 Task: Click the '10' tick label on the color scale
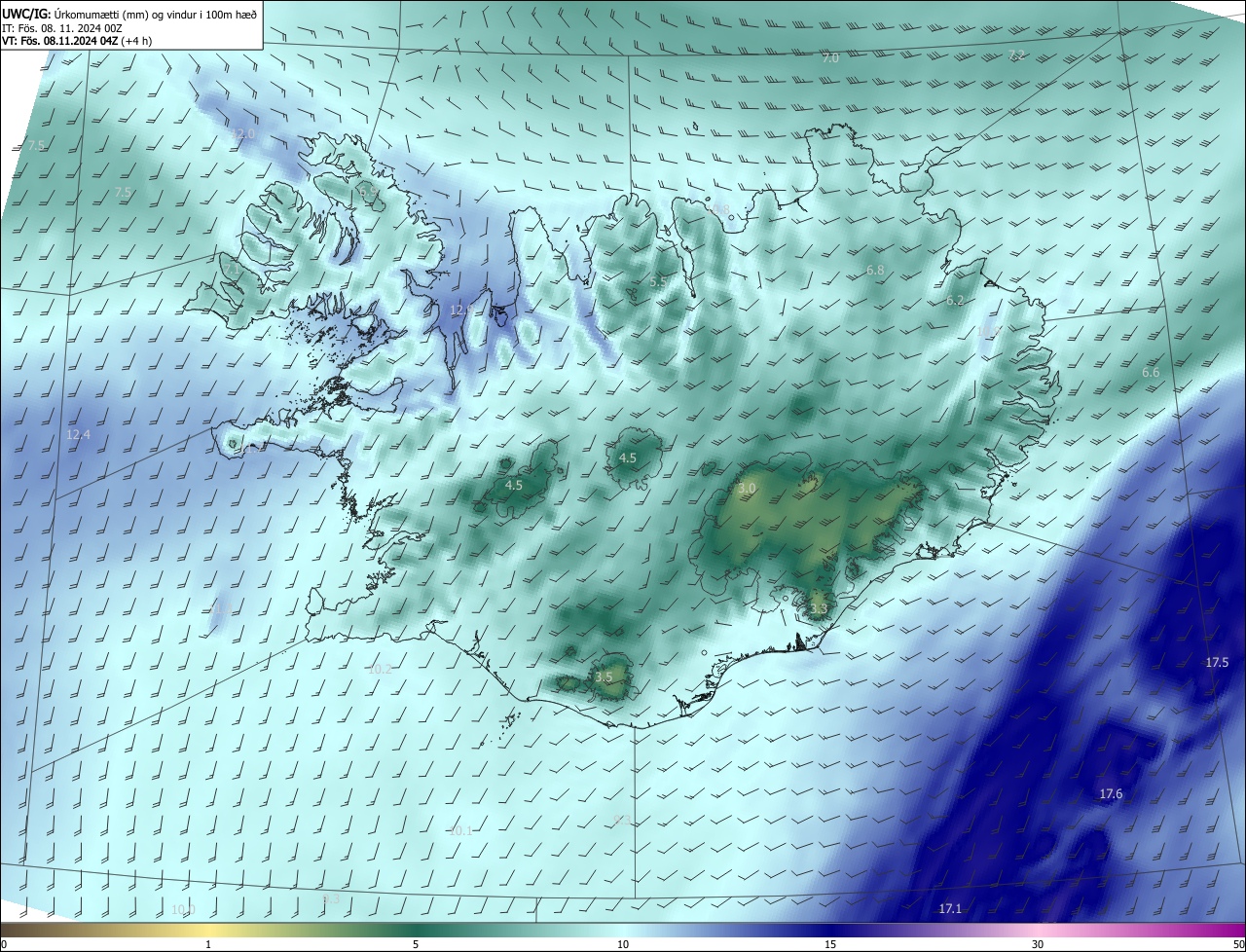(623, 944)
